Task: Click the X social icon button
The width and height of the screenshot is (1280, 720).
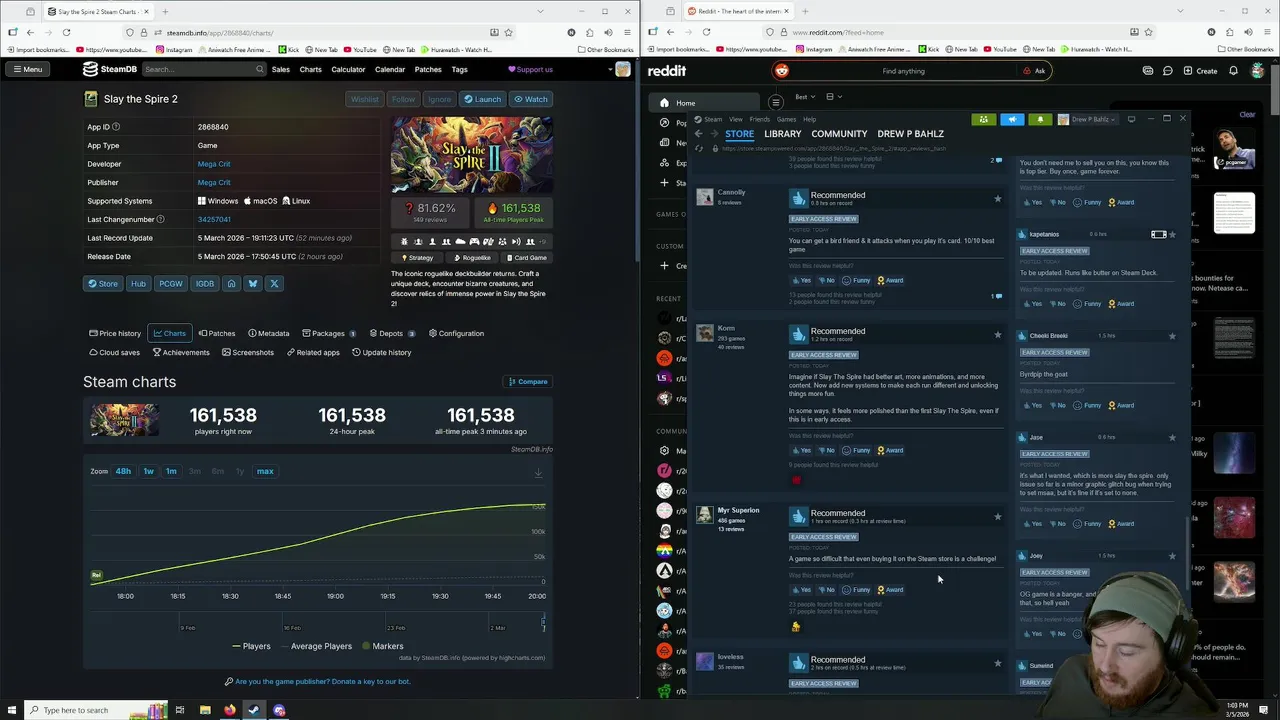Action: coord(274,283)
